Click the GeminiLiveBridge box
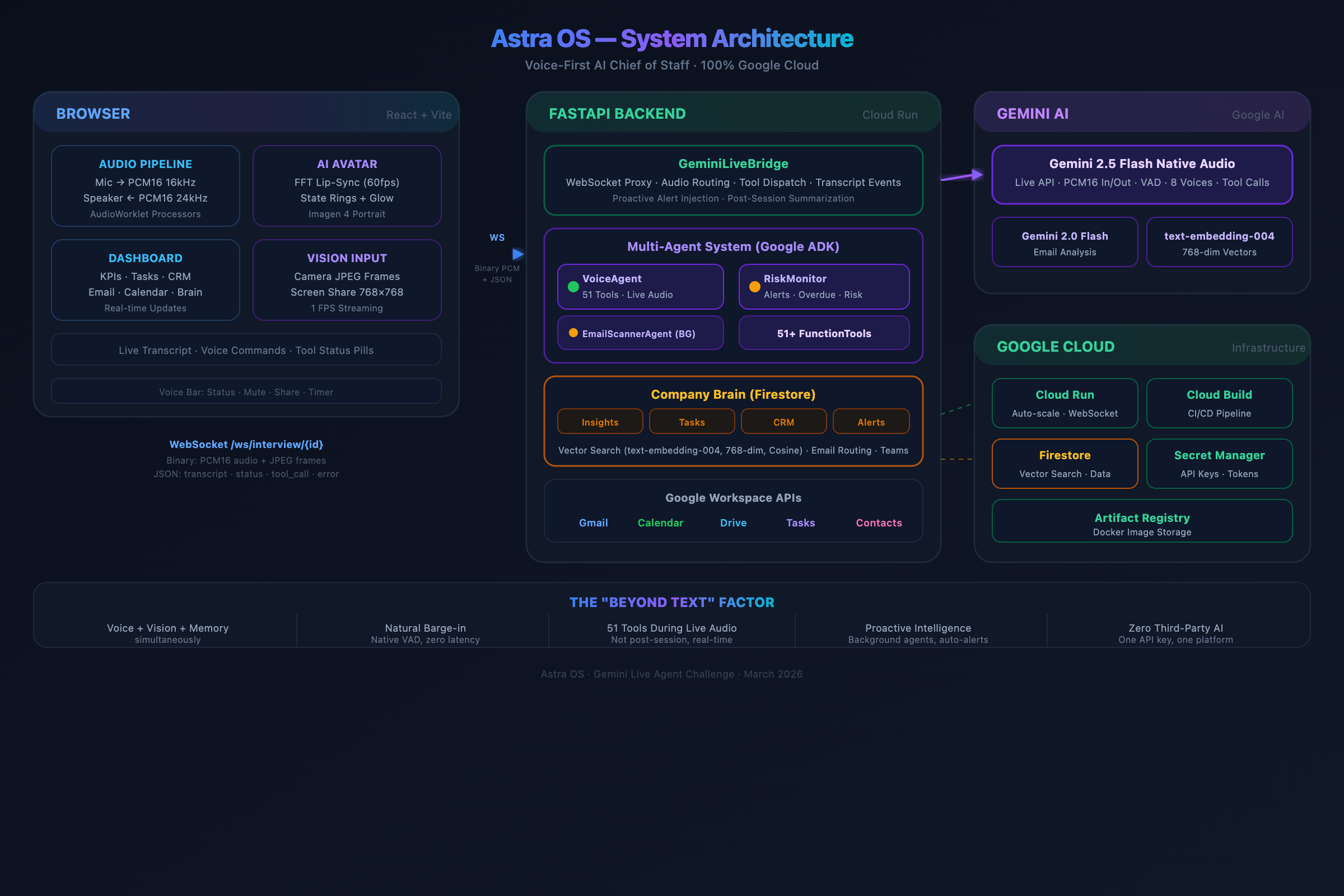1344x896 pixels. pos(733,180)
